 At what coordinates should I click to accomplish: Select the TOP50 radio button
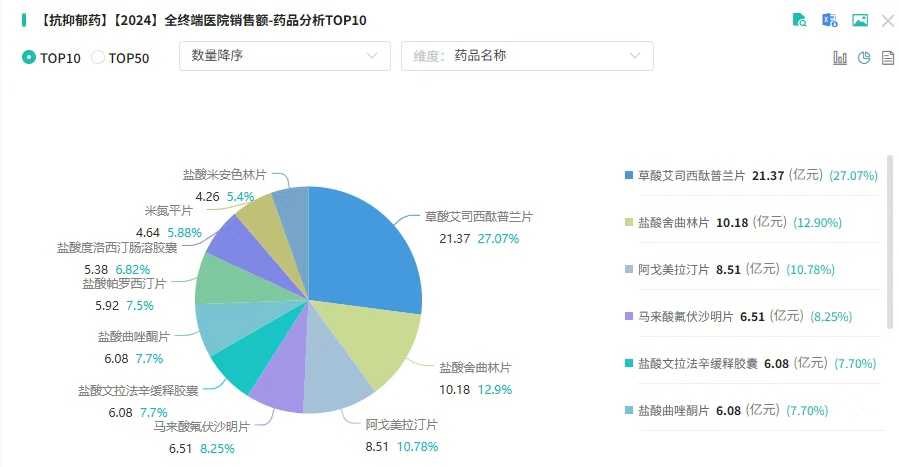[x=98, y=57]
